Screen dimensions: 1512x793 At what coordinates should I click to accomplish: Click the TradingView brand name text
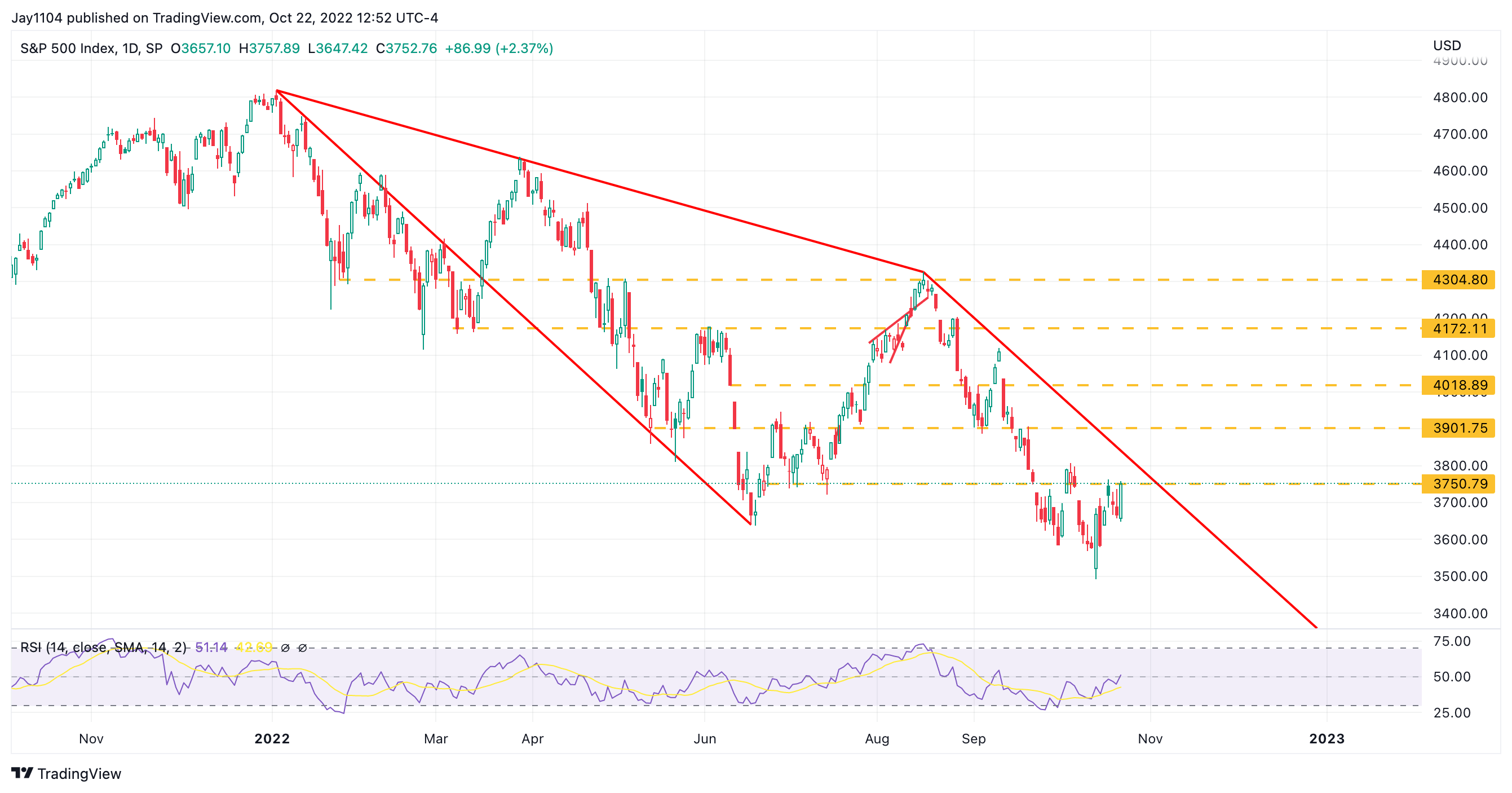click(79, 774)
